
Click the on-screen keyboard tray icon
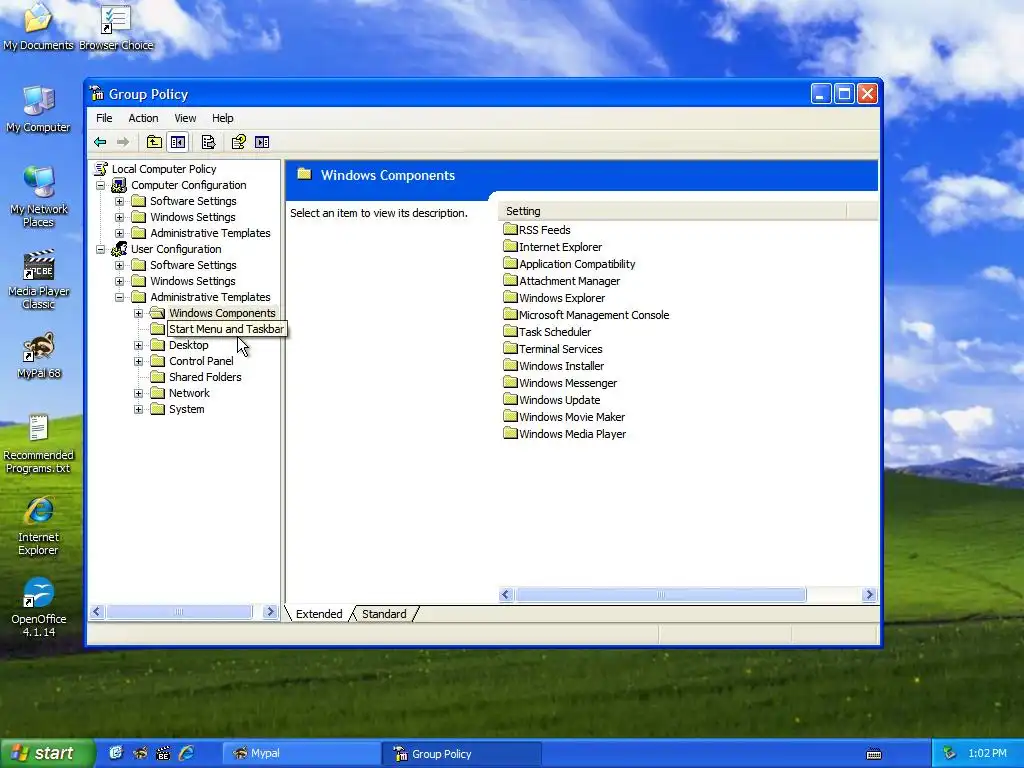(x=874, y=754)
